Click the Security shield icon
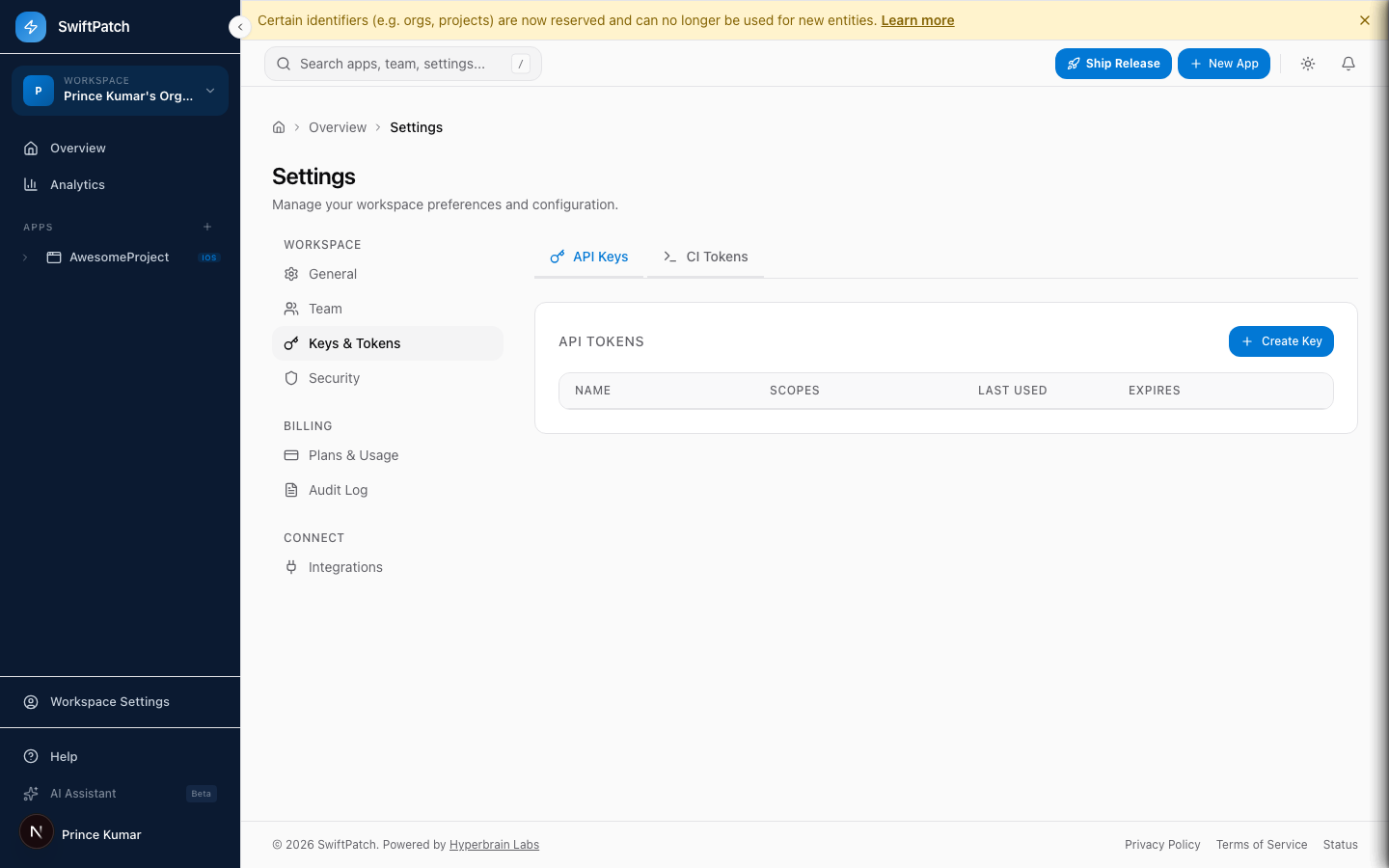 [291, 378]
